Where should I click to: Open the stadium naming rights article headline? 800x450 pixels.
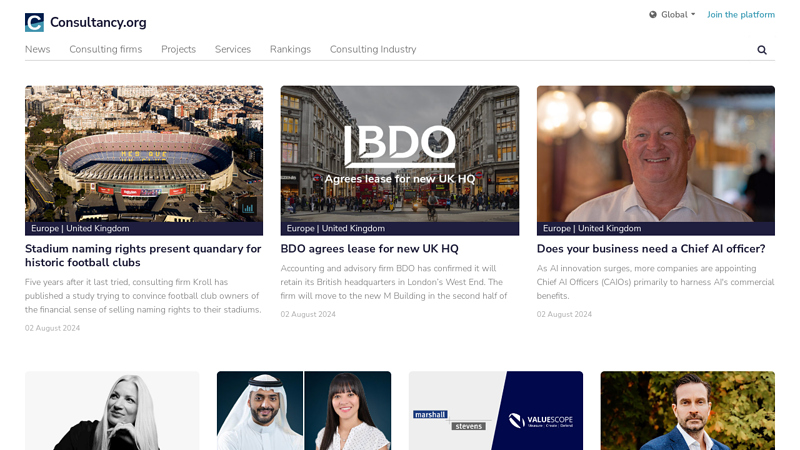click(x=143, y=256)
